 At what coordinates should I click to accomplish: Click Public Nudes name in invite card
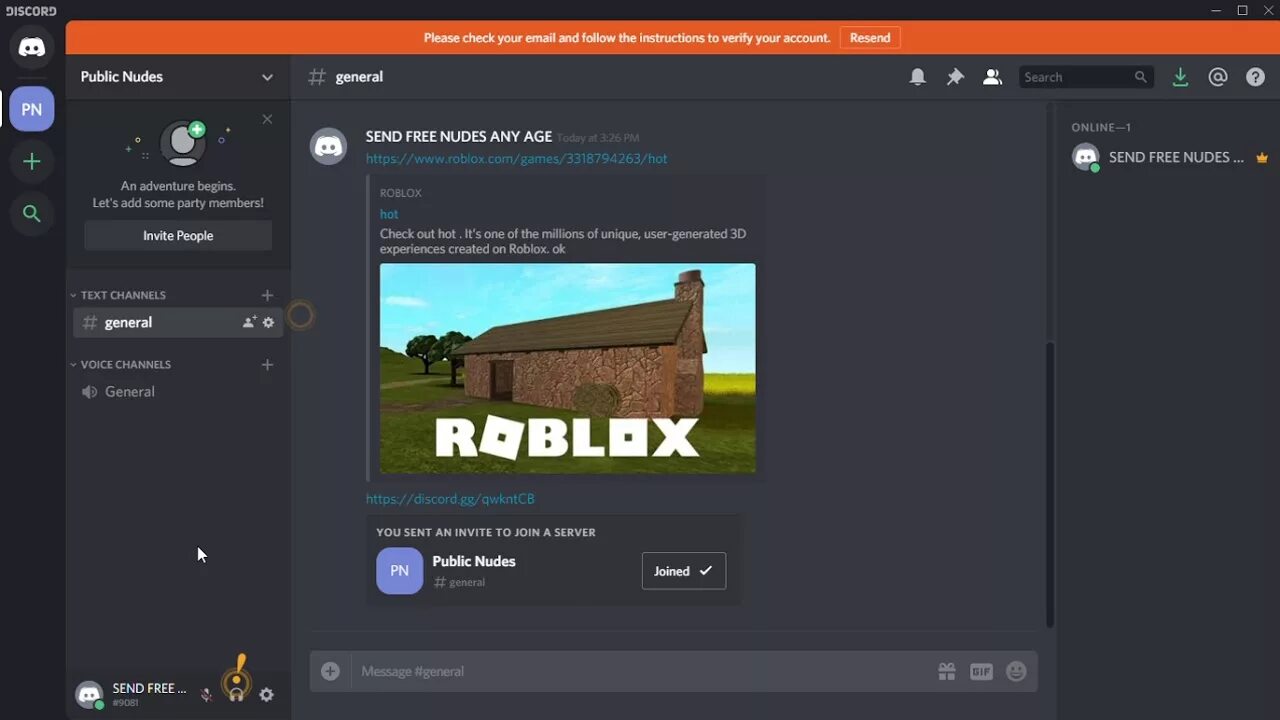(474, 561)
